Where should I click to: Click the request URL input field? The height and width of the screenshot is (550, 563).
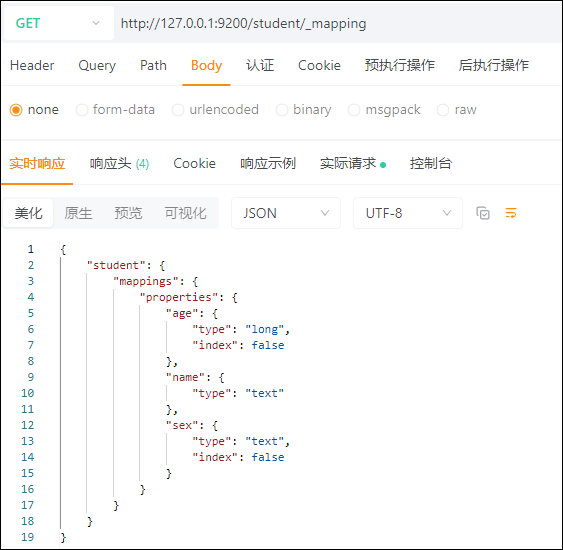click(338, 23)
